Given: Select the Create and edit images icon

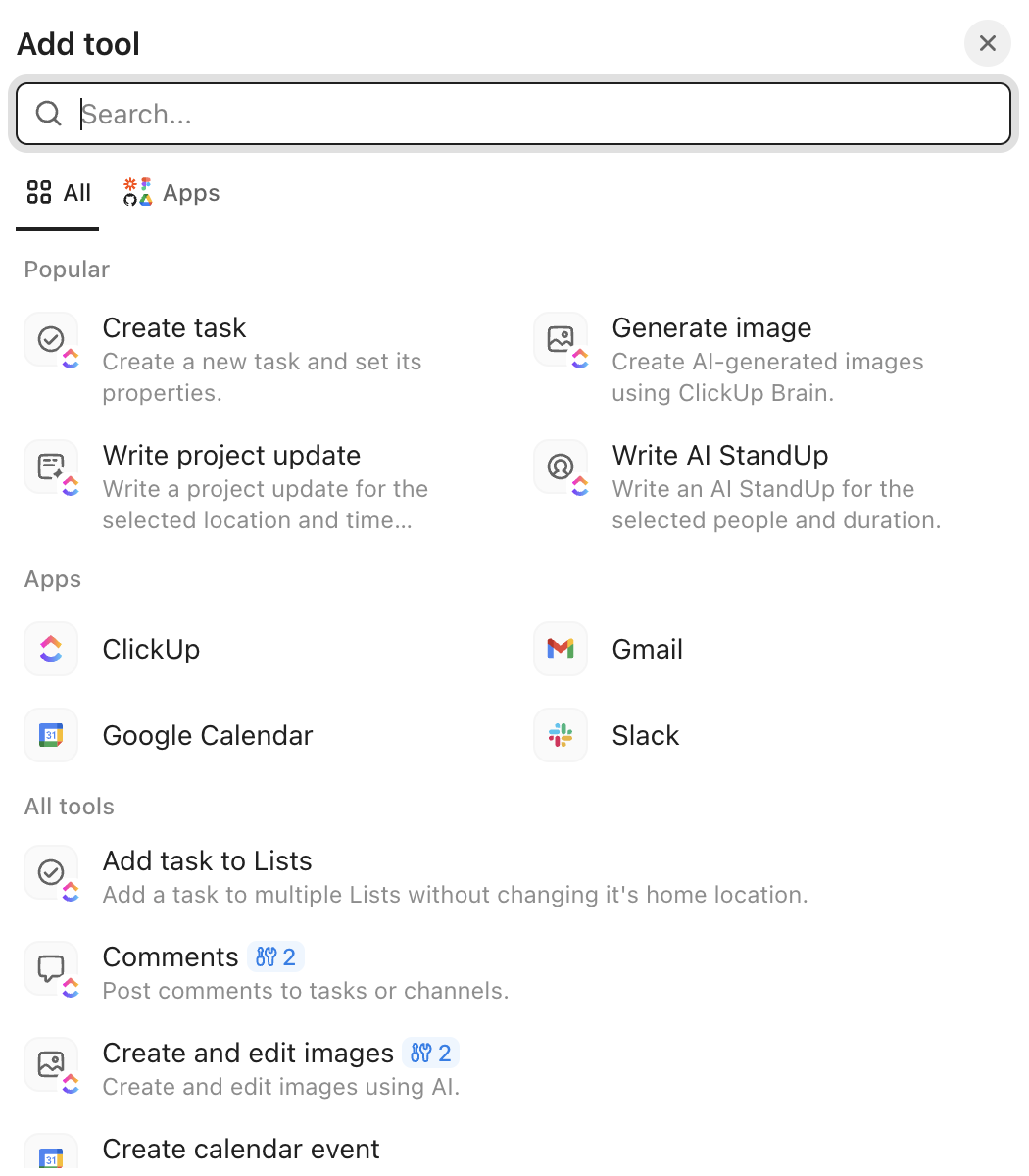Looking at the screenshot, I should tap(51, 1064).
